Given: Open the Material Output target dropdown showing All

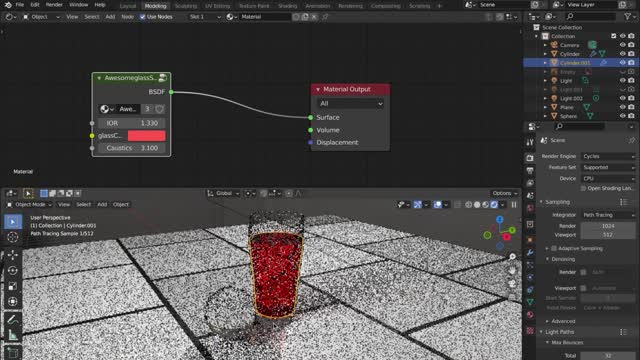Looking at the screenshot, I should click(x=351, y=104).
